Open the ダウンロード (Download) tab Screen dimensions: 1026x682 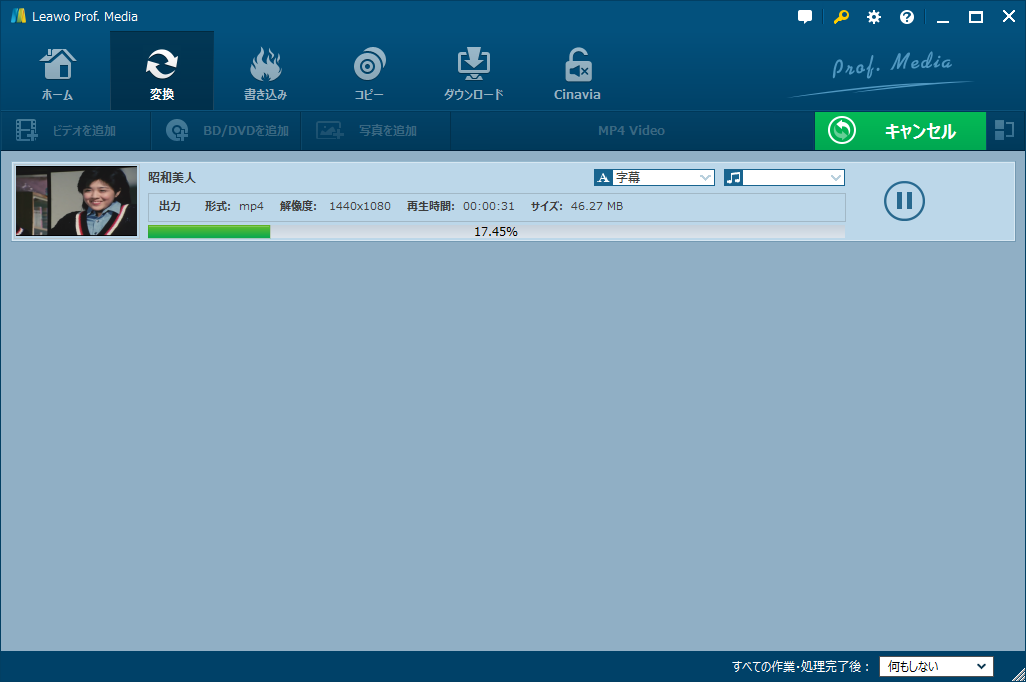[x=473, y=72]
